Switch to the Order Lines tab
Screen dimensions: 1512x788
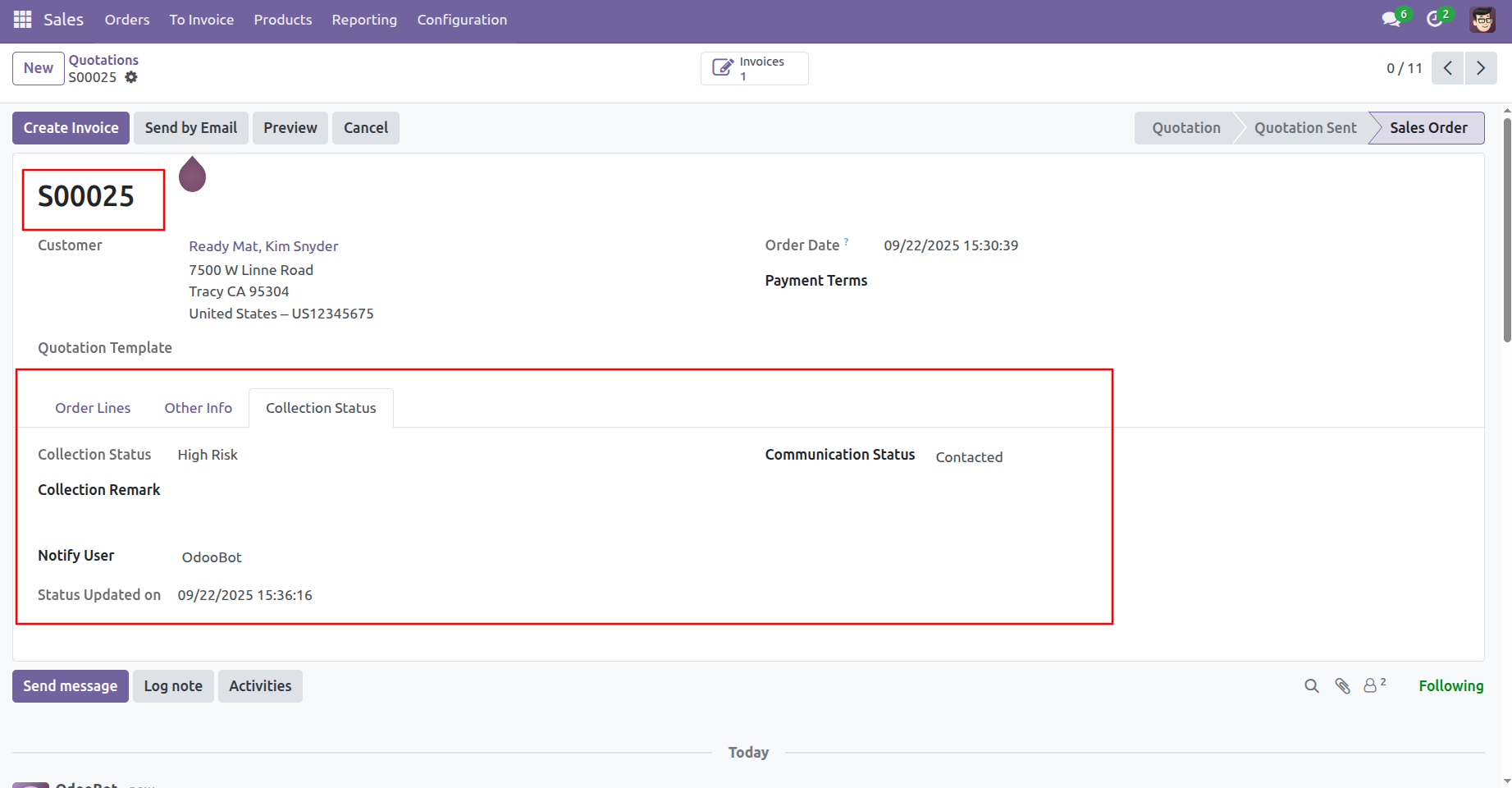(x=93, y=408)
